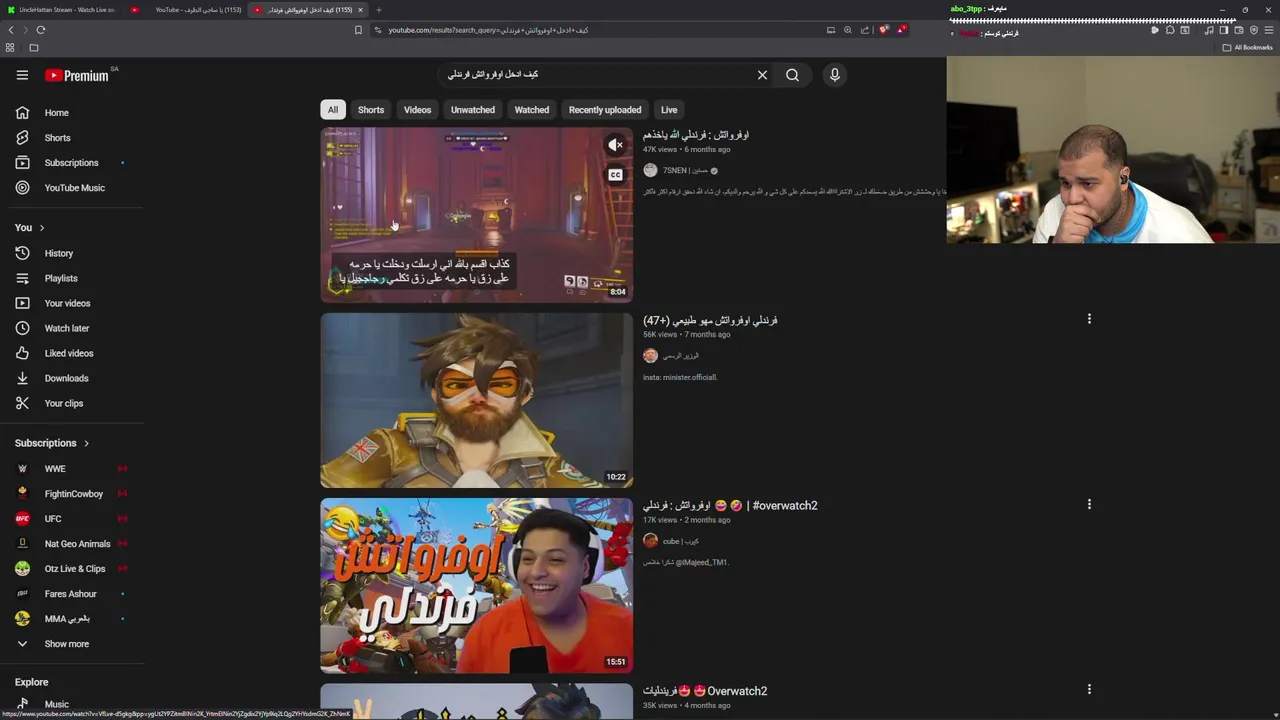Screen dimensions: 1280x720
Task: Toggle mute on the previewing video thumbnail
Action: click(615, 146)
